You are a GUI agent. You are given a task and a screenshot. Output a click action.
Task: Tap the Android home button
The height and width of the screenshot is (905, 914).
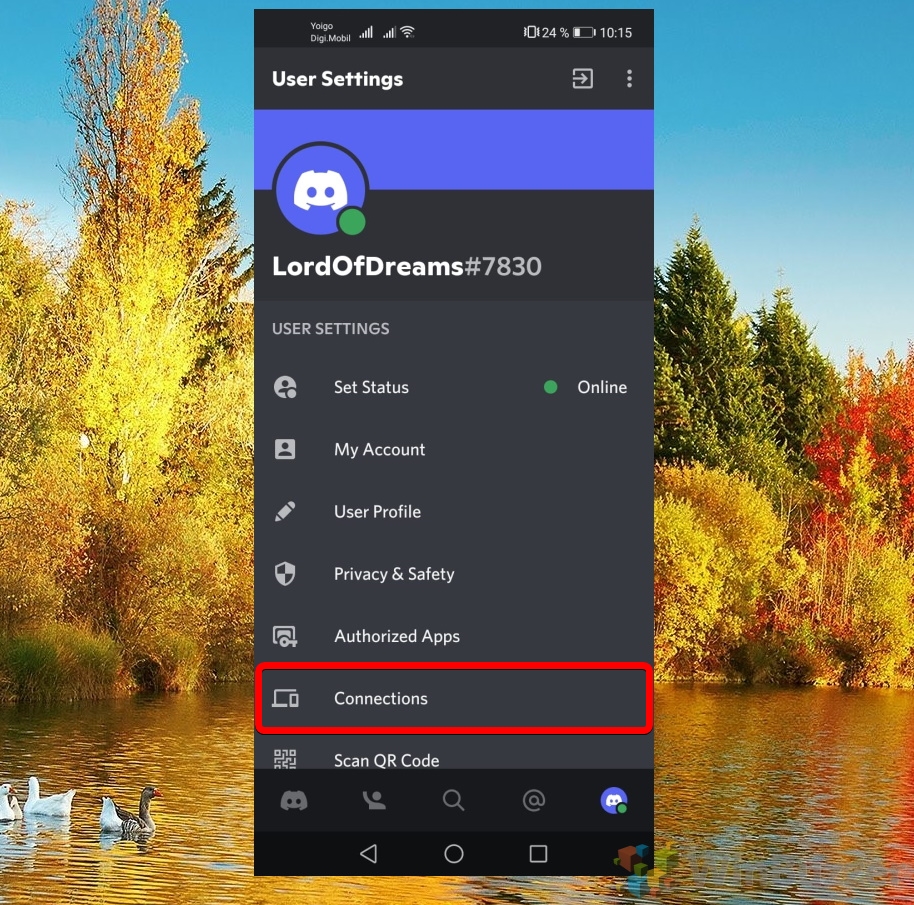tap(454, 854)
